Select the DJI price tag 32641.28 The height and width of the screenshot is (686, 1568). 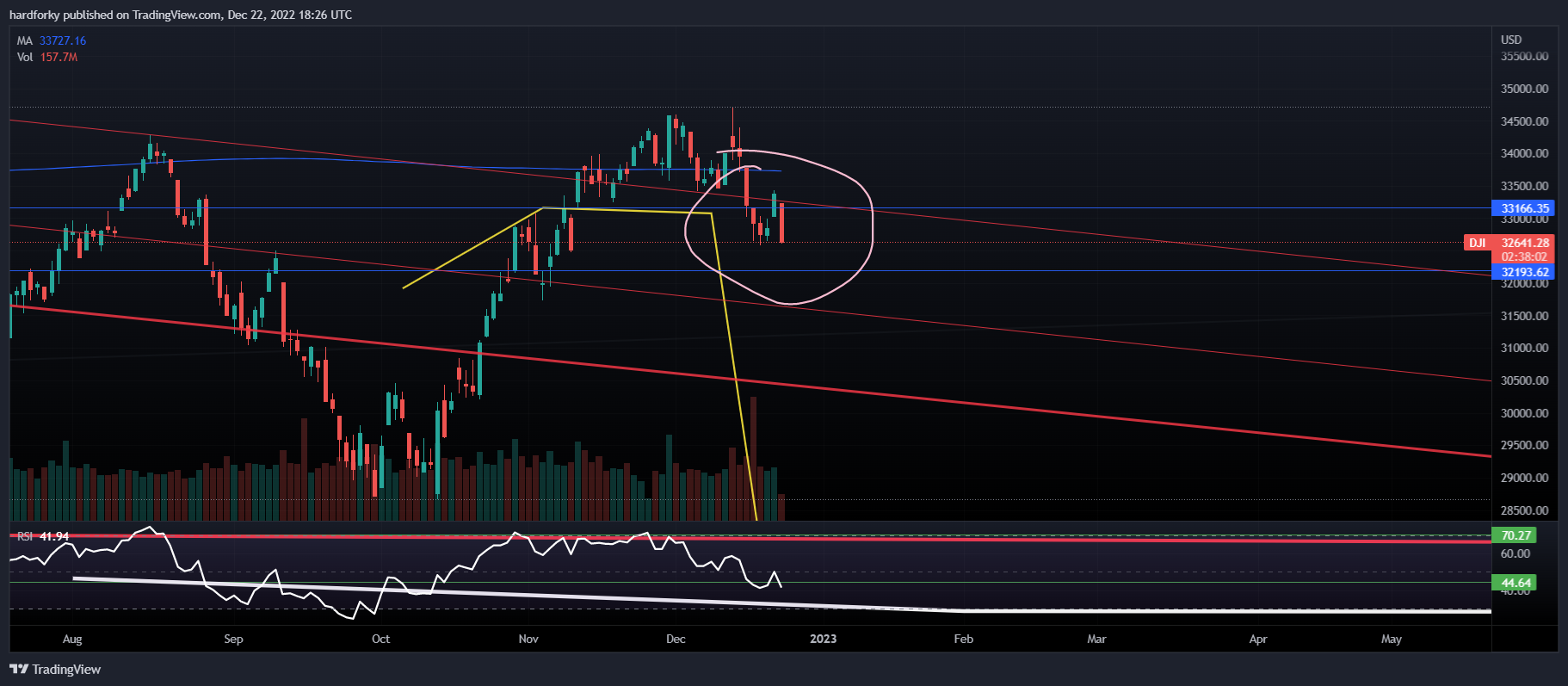tap(1510, 243)
